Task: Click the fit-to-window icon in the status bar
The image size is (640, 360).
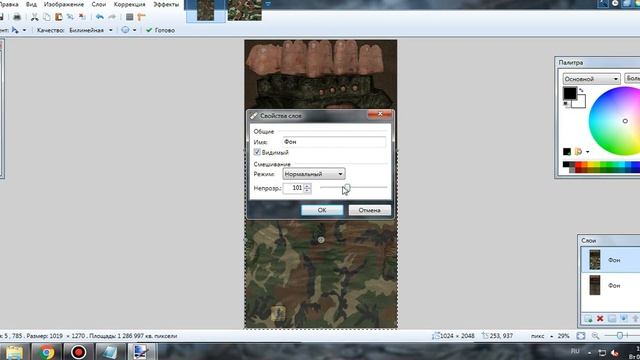Action: click(581, 336)
